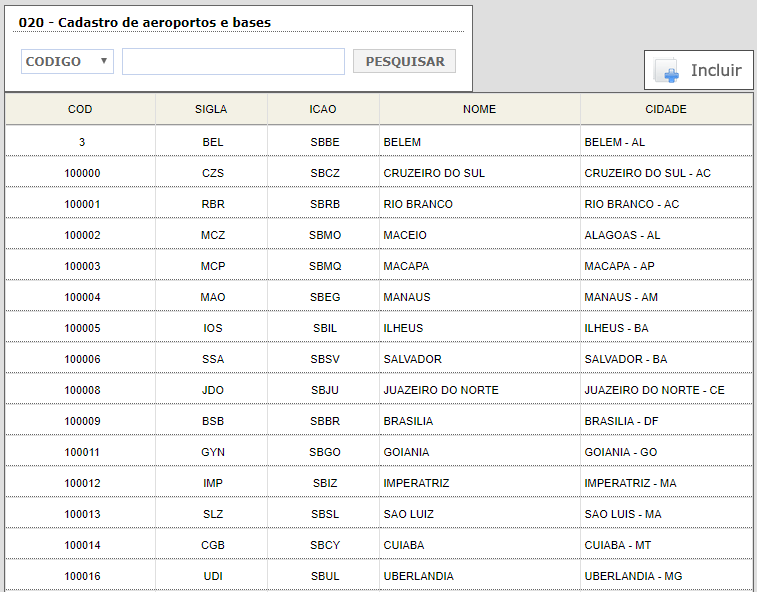Select row with code 100013
This screenshot has height=592, width=757.
pyautogui.click(x=82, y=514)
